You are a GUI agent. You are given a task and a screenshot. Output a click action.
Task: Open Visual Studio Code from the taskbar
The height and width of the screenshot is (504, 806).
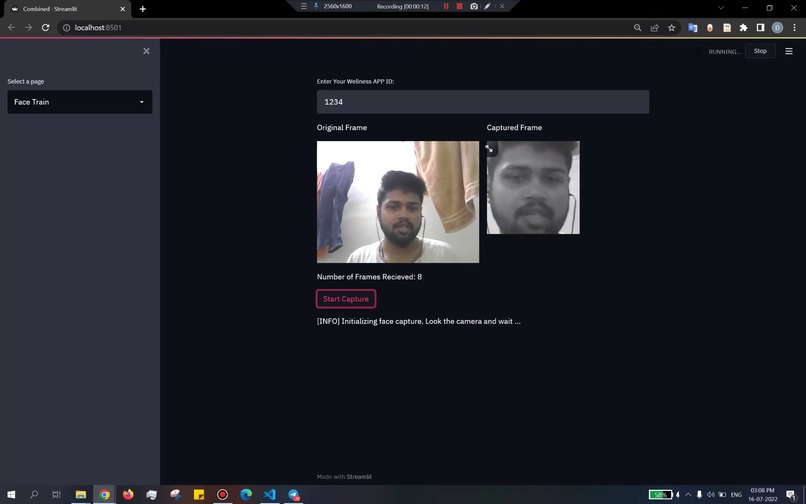(x=270, y=495)
